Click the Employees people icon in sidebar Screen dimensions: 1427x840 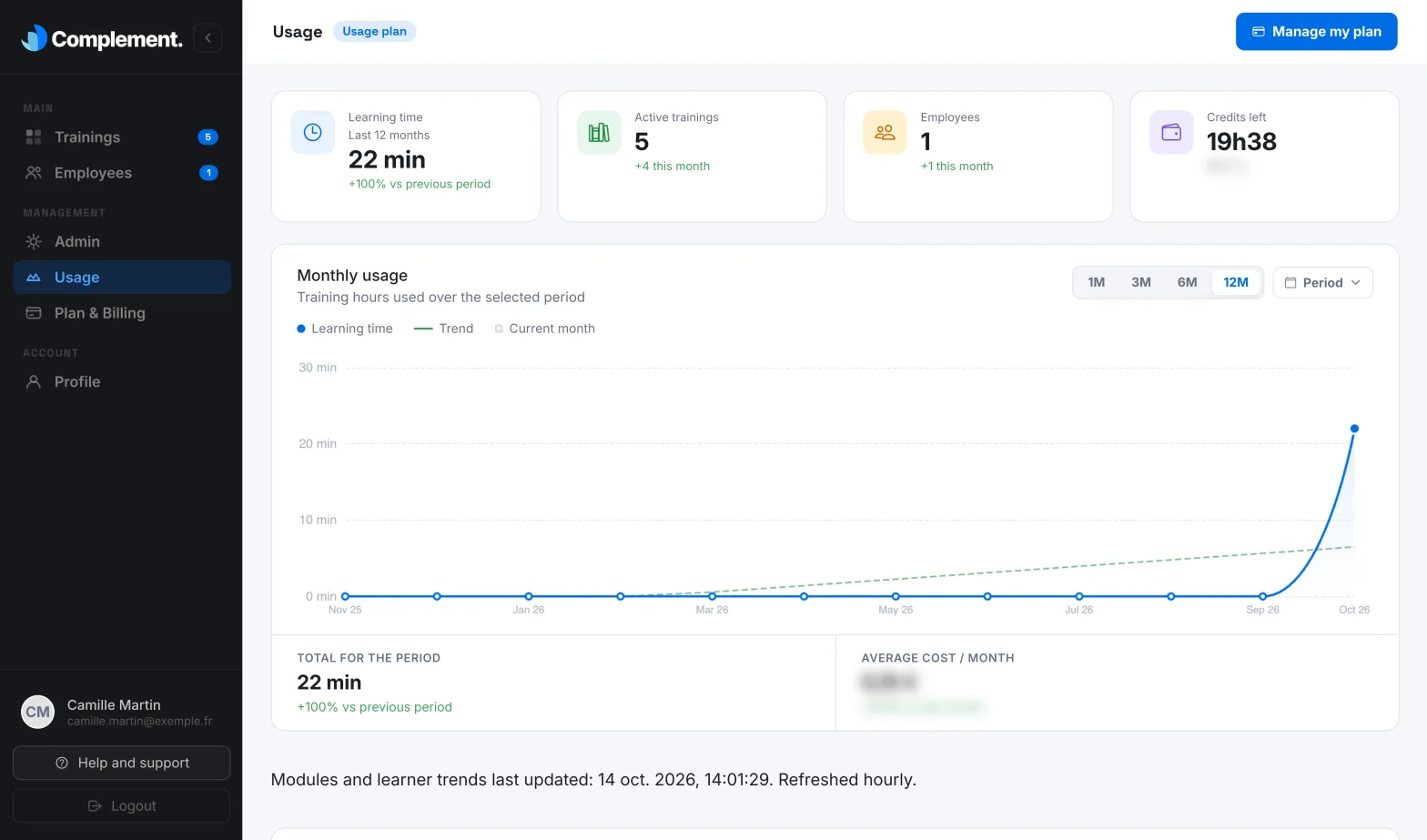(34, 173)
